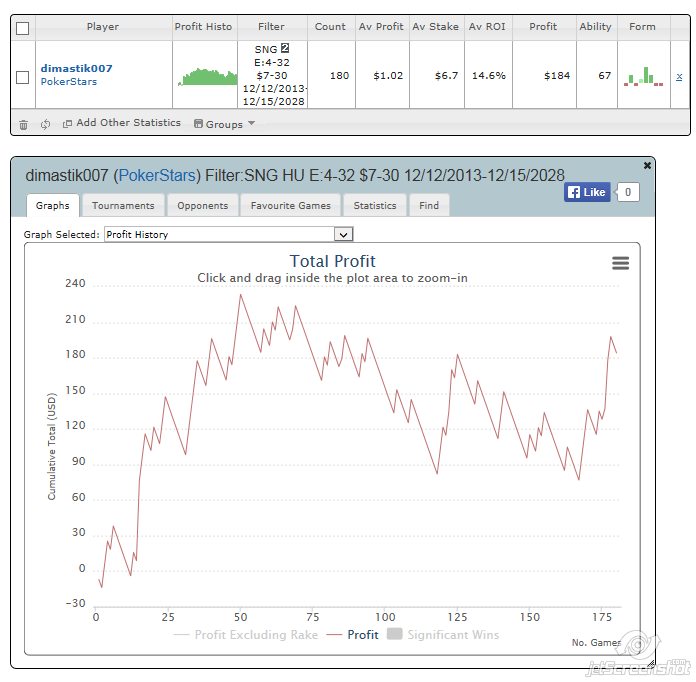Click the $6.7 Av Stake value
Viewport: 696px width, 682px height.
(447, 76)
